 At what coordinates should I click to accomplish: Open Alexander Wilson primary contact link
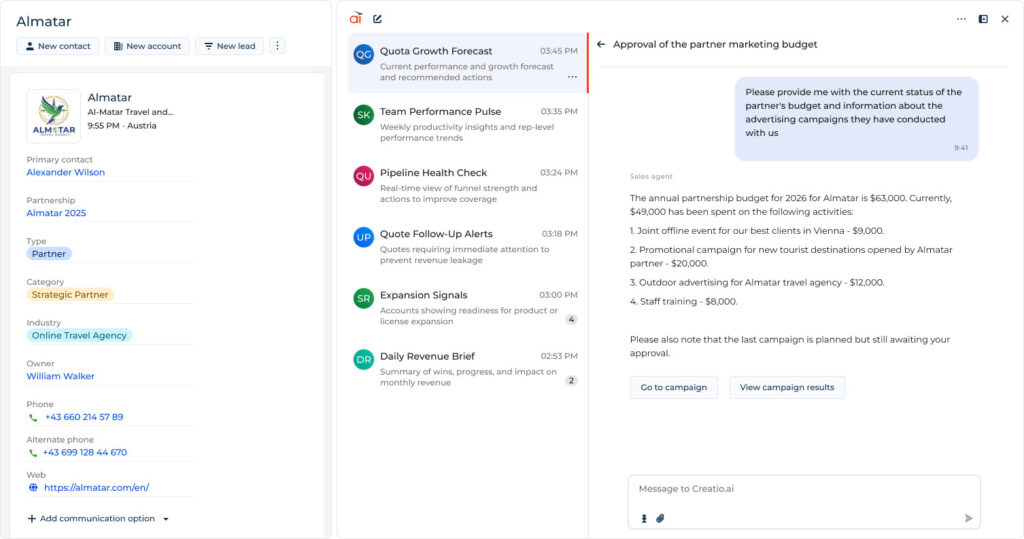click(x=65, y=172)
